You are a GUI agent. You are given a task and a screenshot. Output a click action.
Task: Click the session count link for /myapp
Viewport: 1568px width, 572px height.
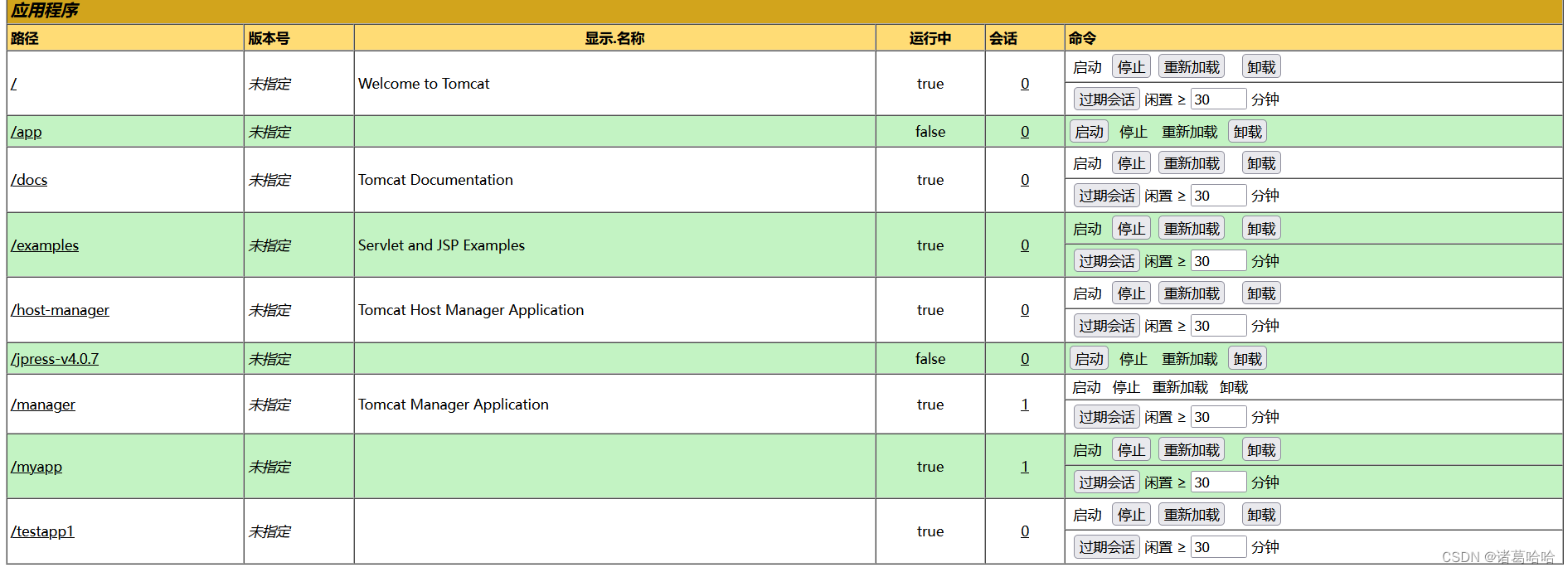point(1025,467)
